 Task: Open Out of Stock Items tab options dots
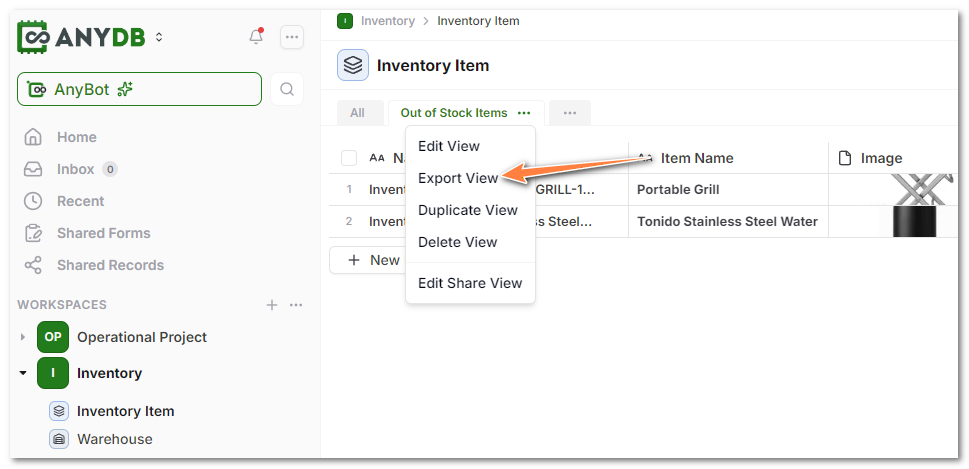(524, 113)
